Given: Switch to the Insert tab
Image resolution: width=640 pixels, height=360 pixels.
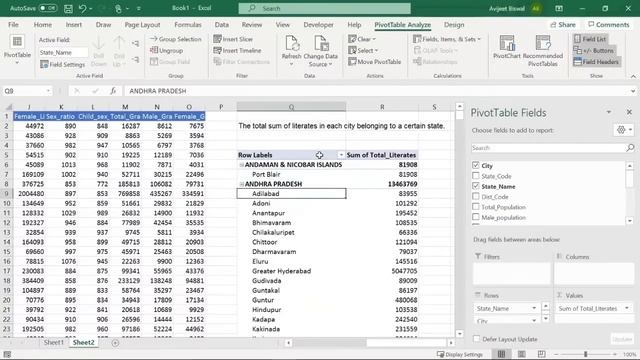Looking at the screenshot, I should (74, 25).
